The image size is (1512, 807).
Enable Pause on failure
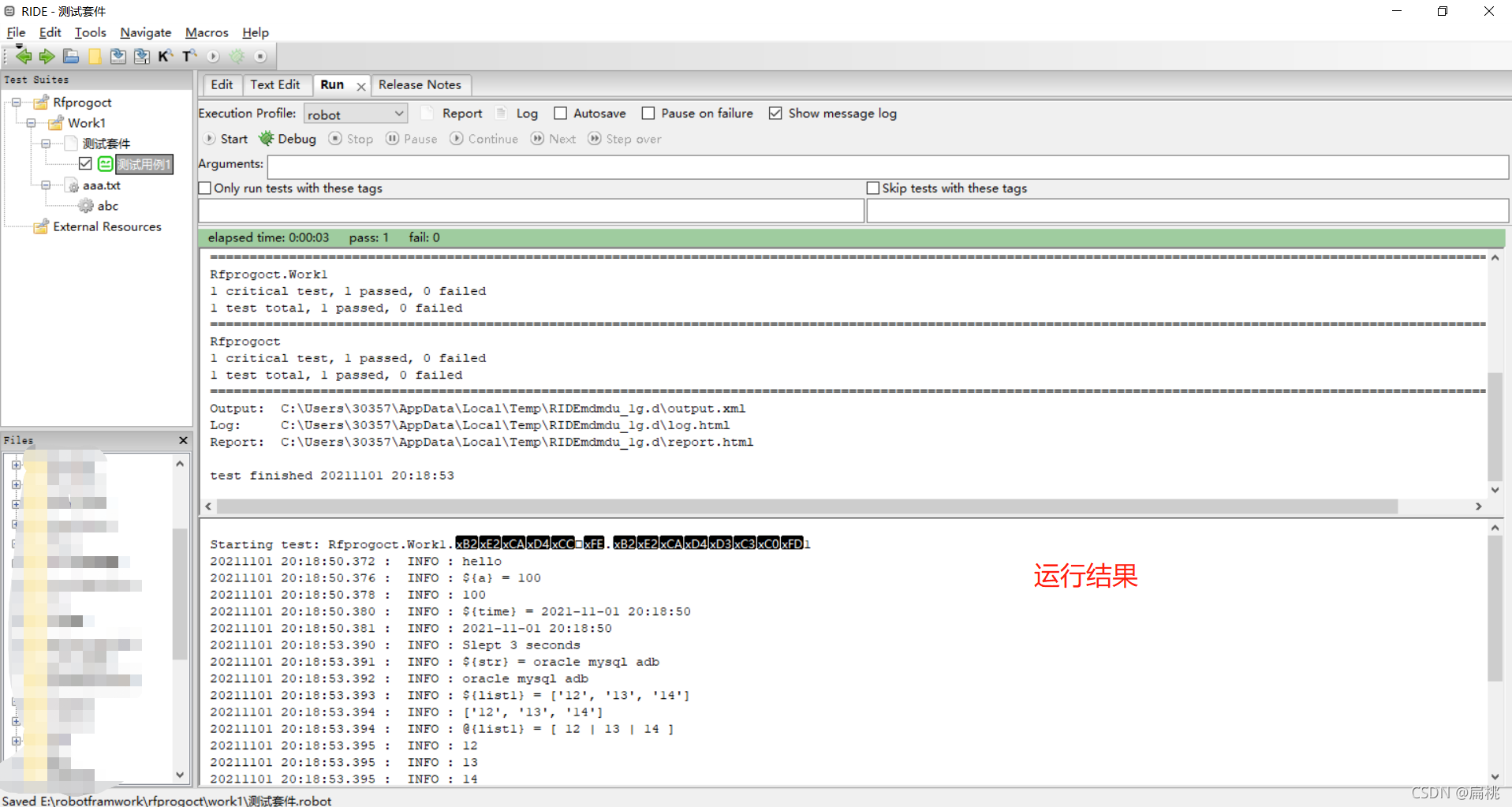(648, 113)
